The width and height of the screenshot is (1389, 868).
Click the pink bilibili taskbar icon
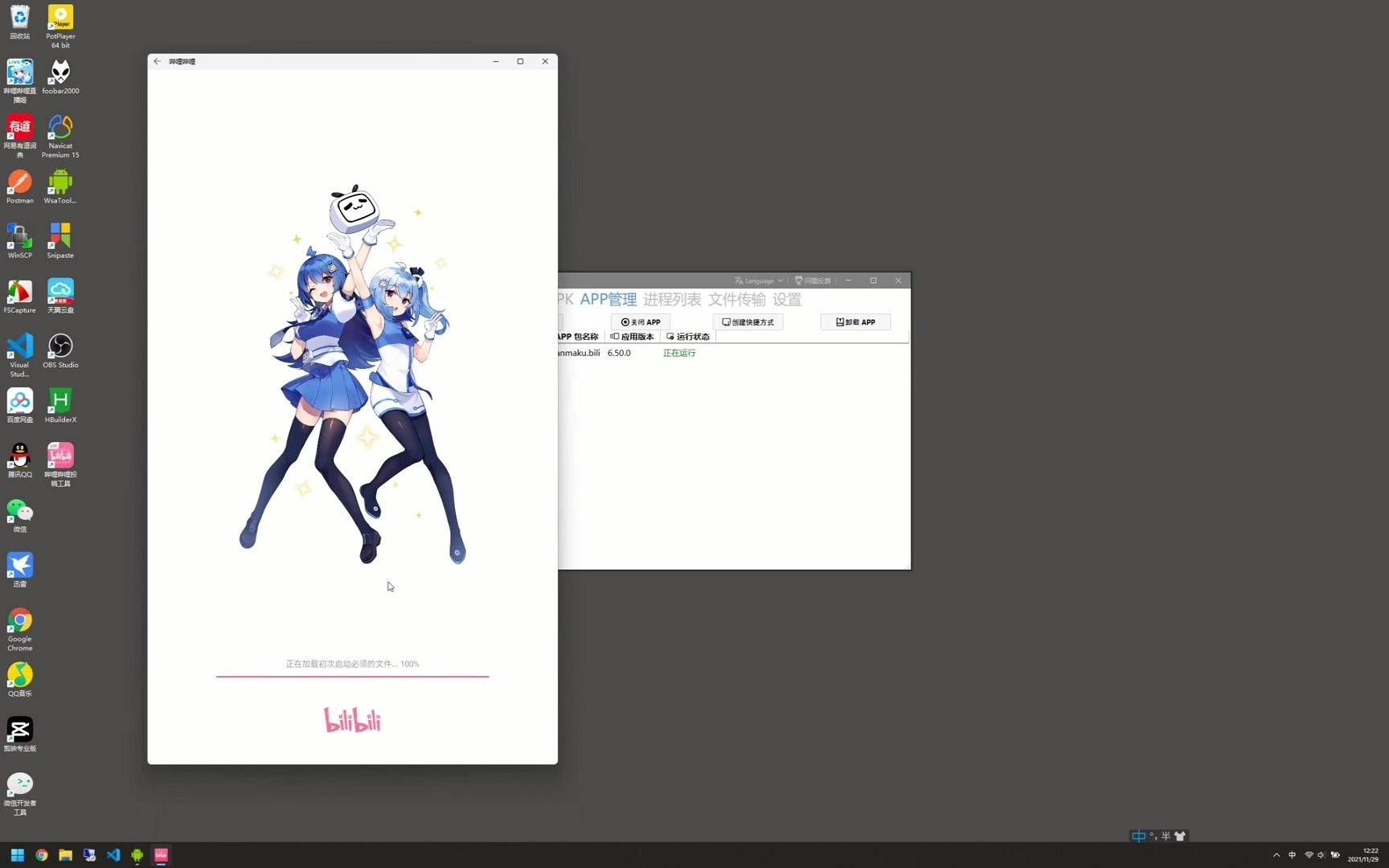(x=162, y=855)
